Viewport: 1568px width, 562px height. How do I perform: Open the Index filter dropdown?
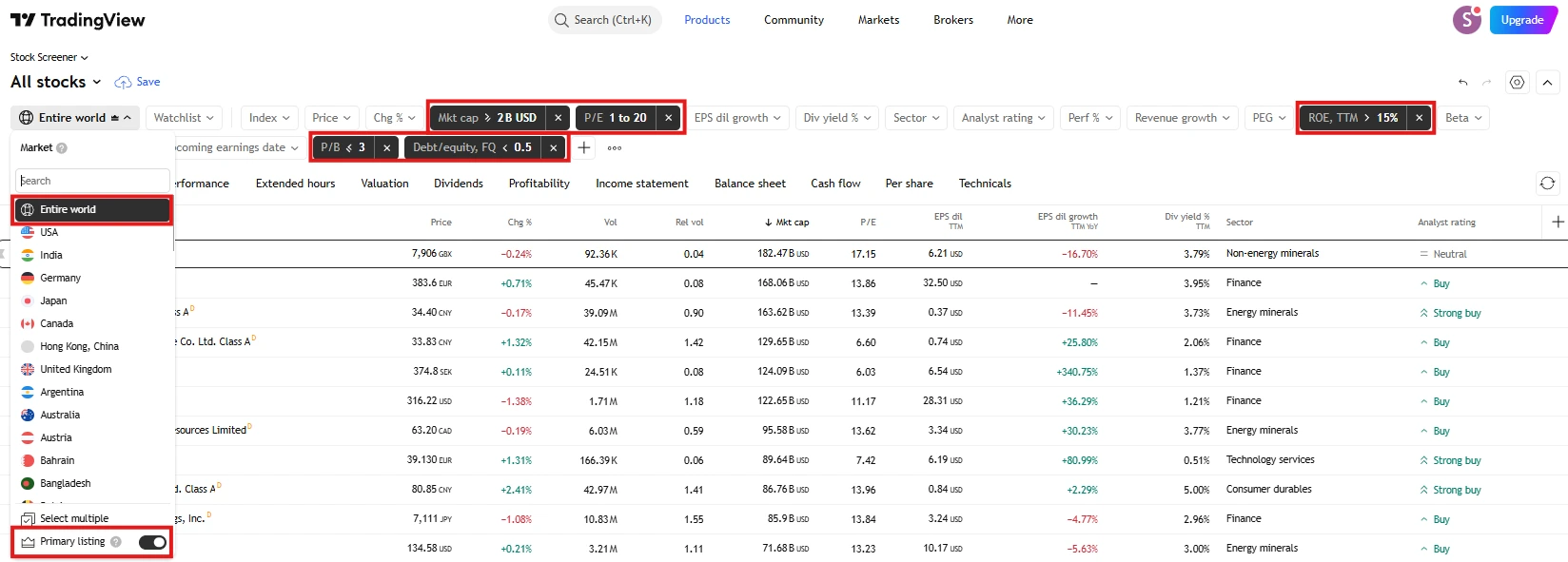[x=269, y=118]
